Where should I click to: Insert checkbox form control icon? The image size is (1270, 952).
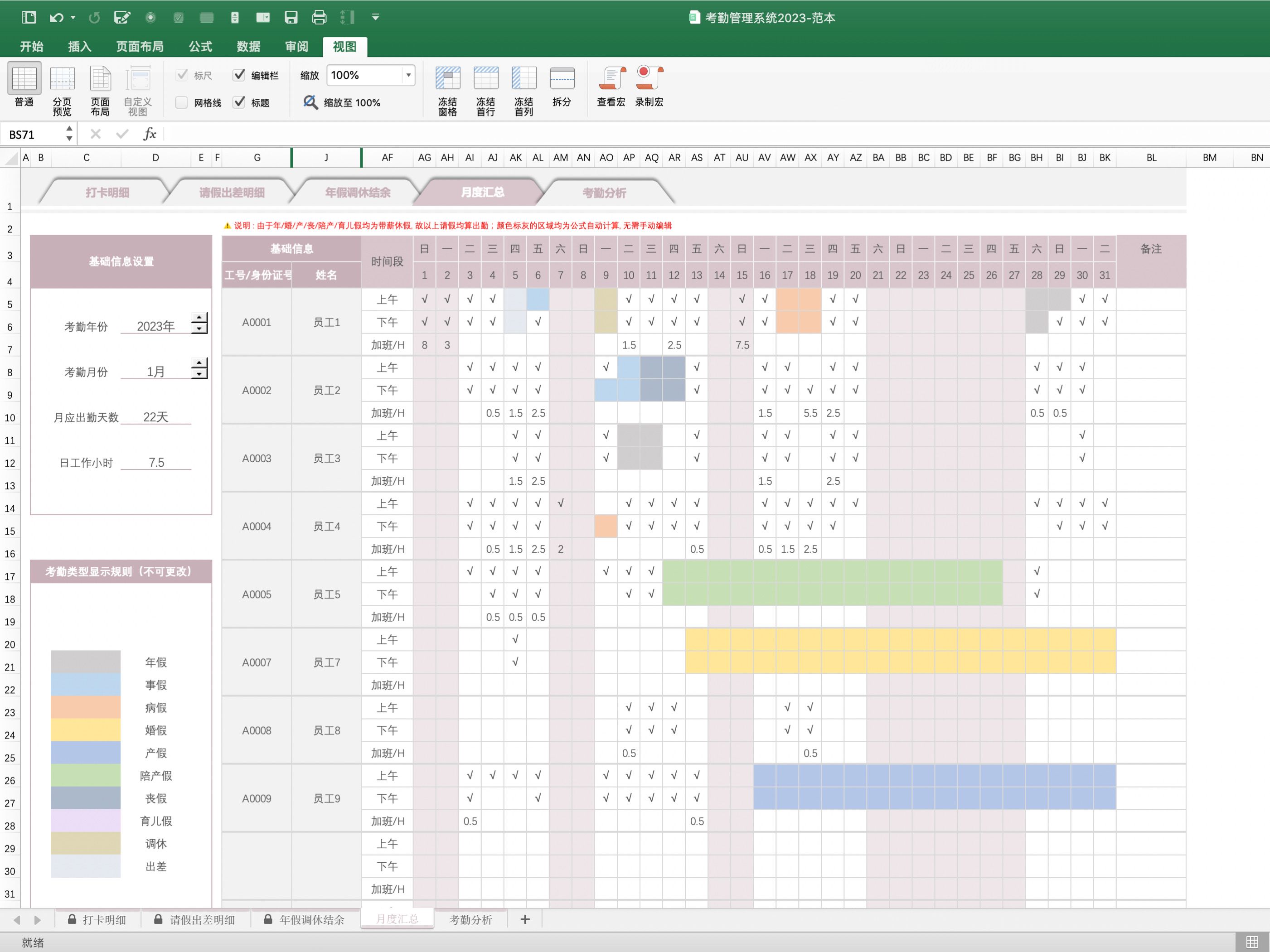(x=179, y=17)
